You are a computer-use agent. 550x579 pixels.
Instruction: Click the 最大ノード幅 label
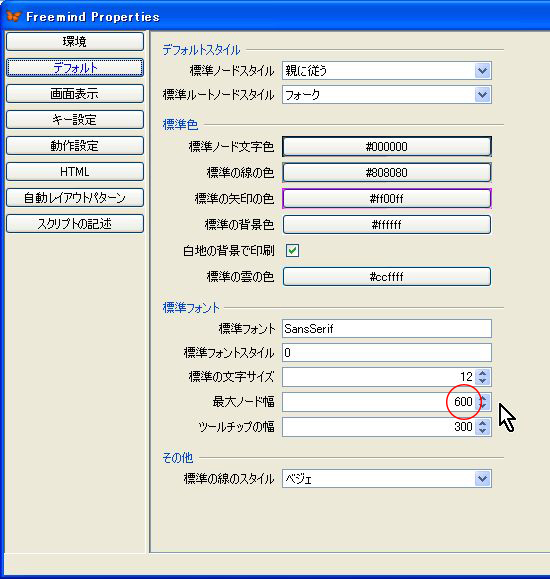click(x=243, y=402)
